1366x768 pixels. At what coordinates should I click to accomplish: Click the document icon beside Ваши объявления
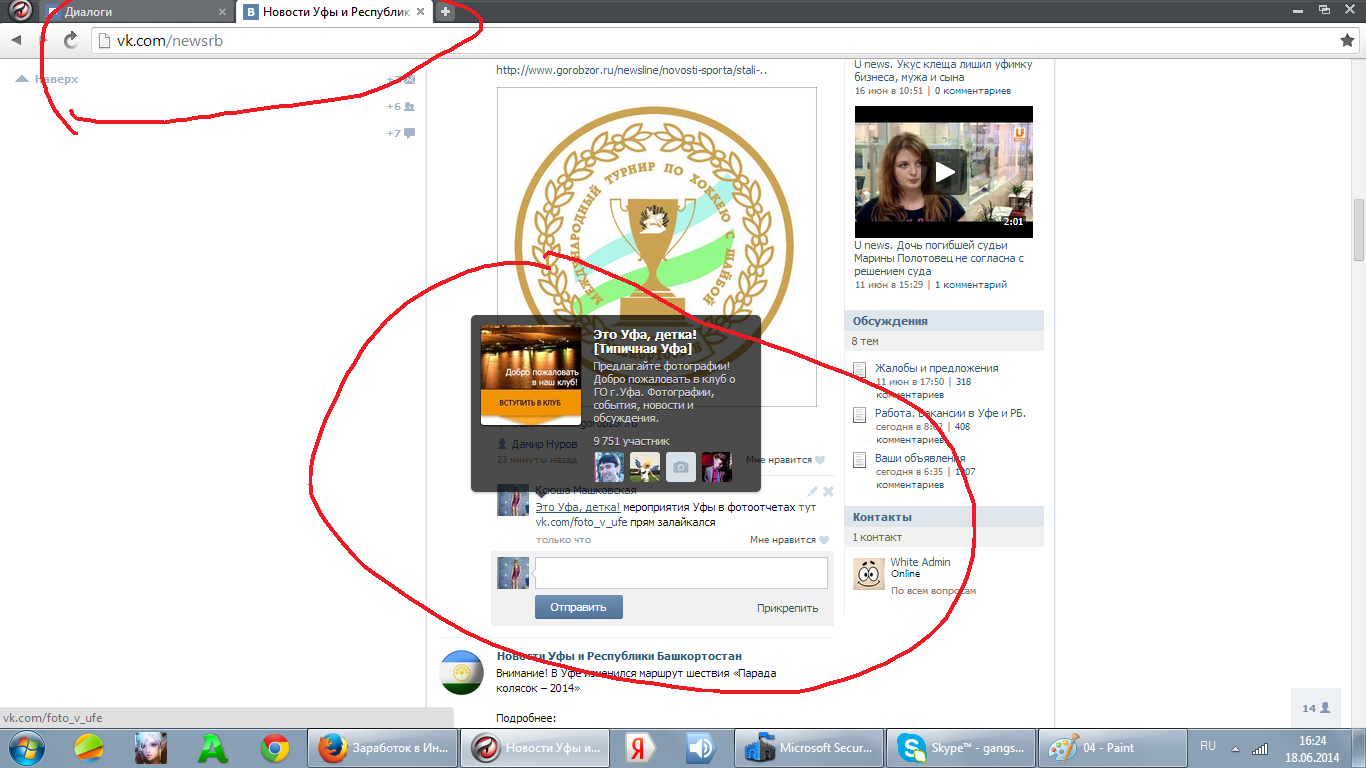(860, 460)
